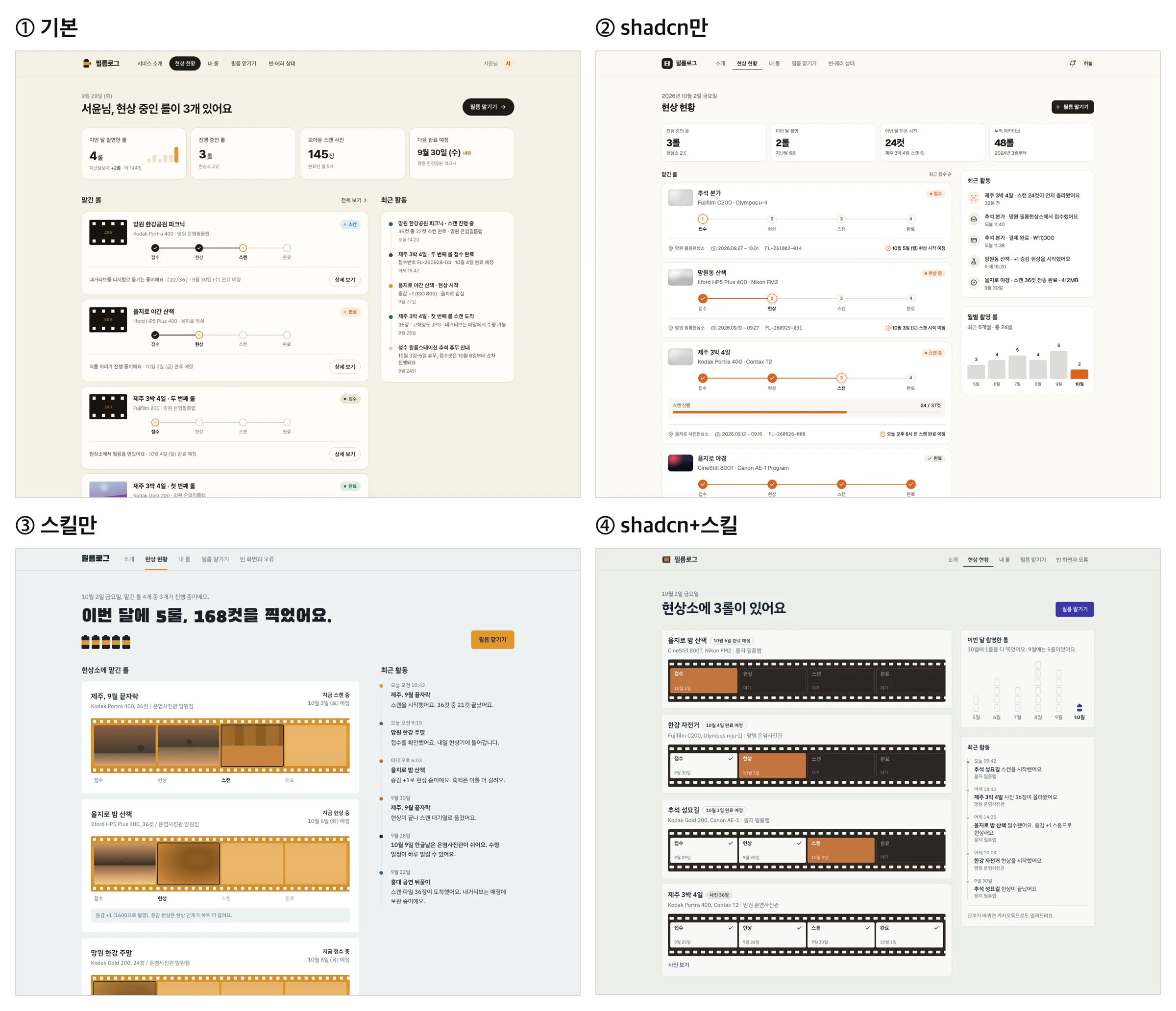Click the black 필름 맡기기 → button in panel ①

[x=488, y=107]
